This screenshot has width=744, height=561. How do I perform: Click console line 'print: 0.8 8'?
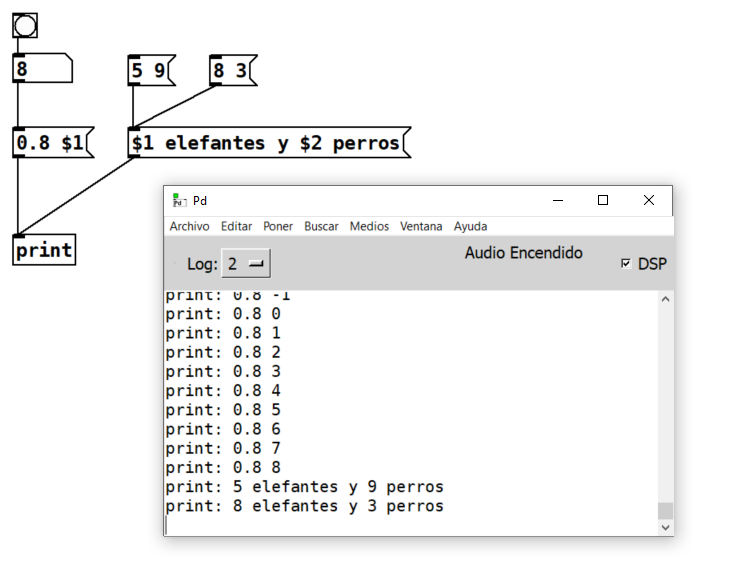(223, 468)
